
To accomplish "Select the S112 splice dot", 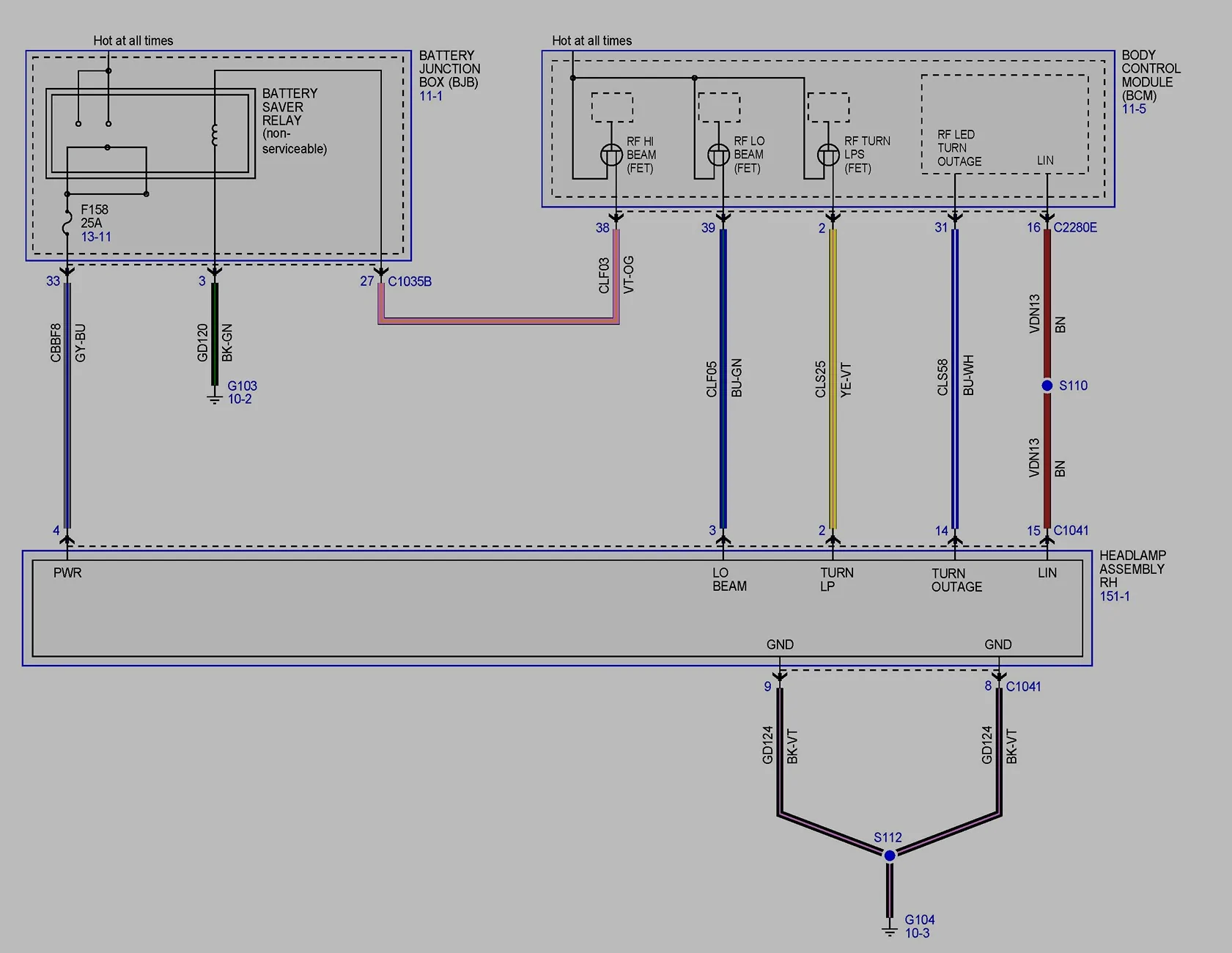I will coord(889,856).
